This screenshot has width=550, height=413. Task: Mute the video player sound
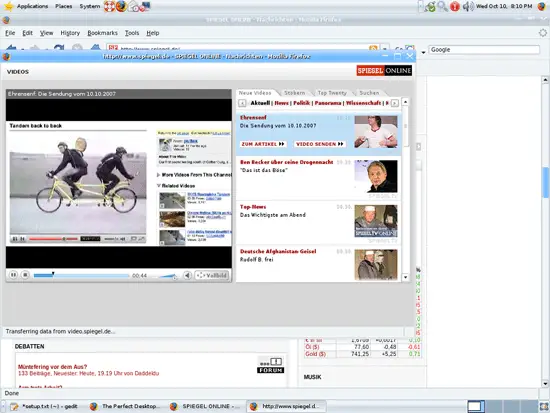point(187,275)
